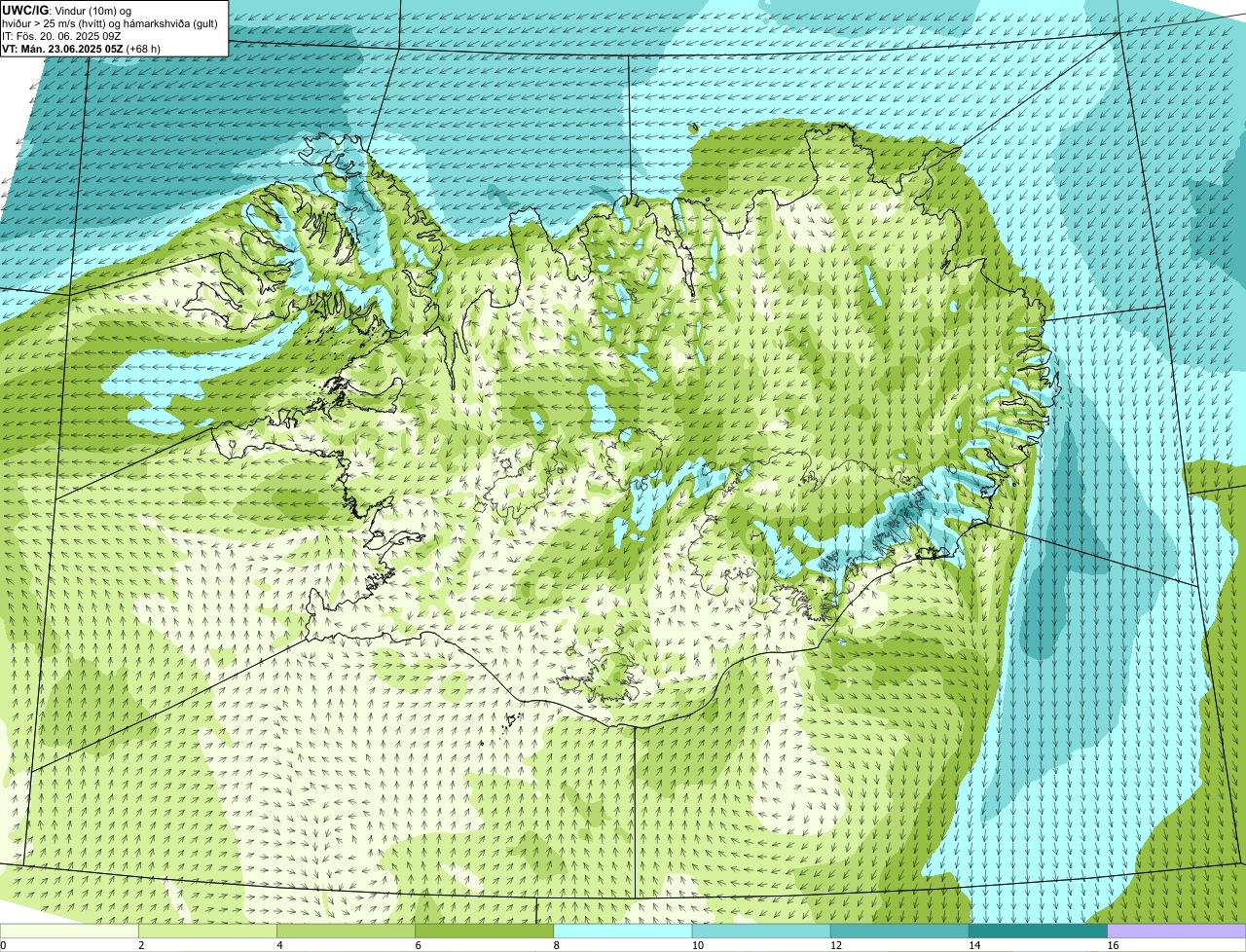Click the 8–10 m/s pale cyan legend swatch

[623, 931]
